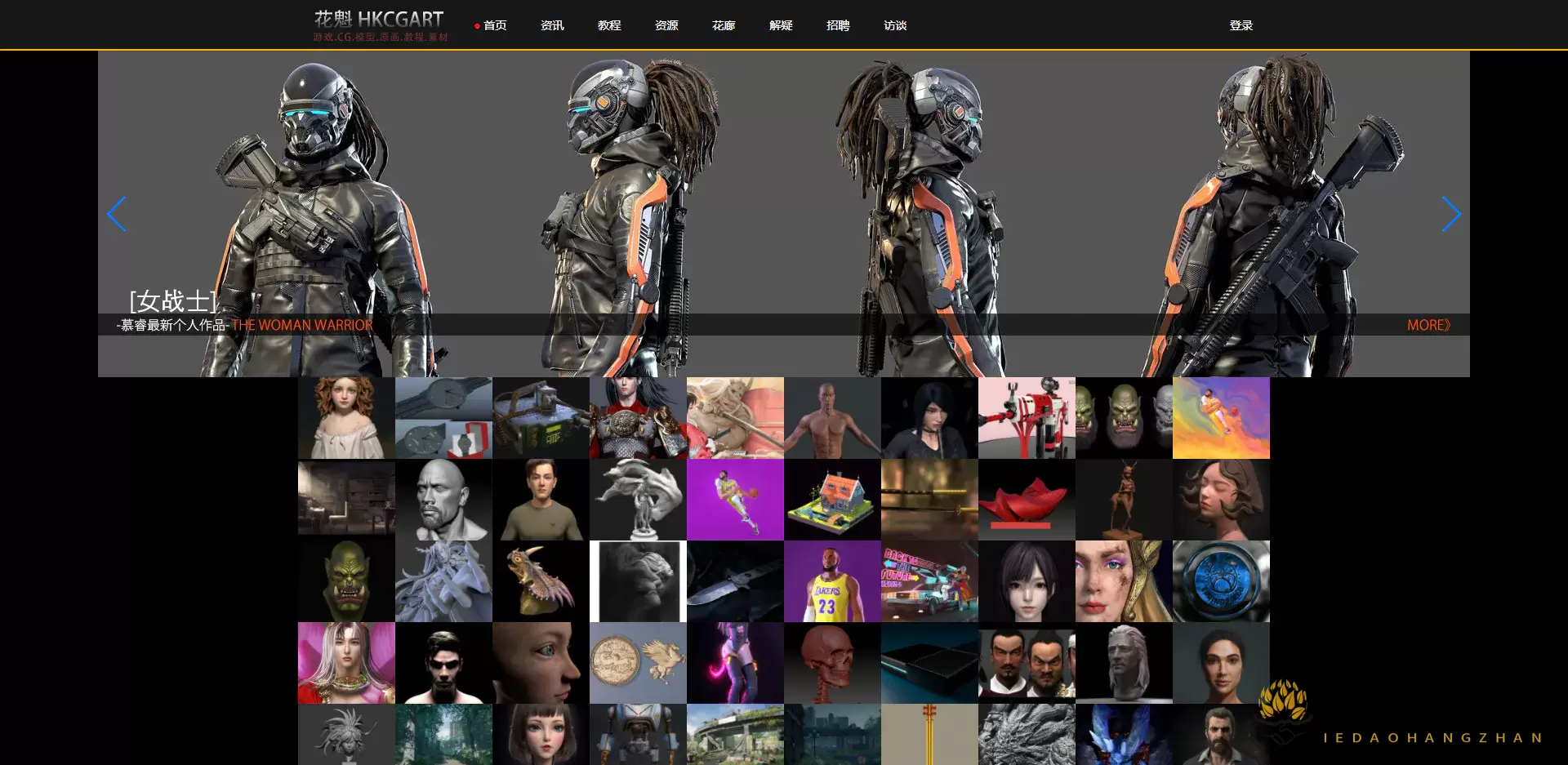Open the red-haired girl in white dress thumbnail
1568x765 pixels.
coord(346,418)
